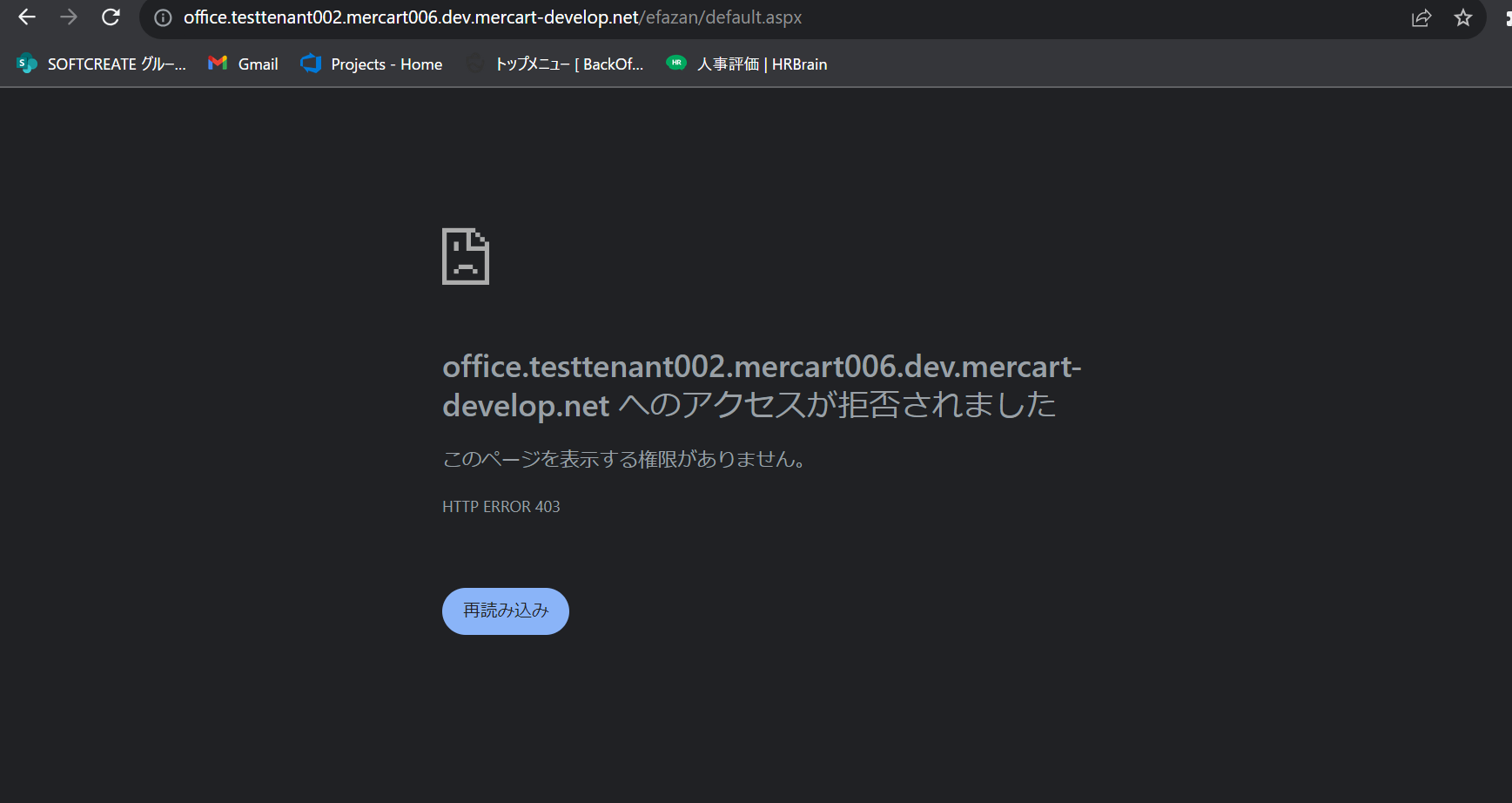1512x803 pixels.
Task: Click the green HRBrain favicon
Action: (676, 63)
